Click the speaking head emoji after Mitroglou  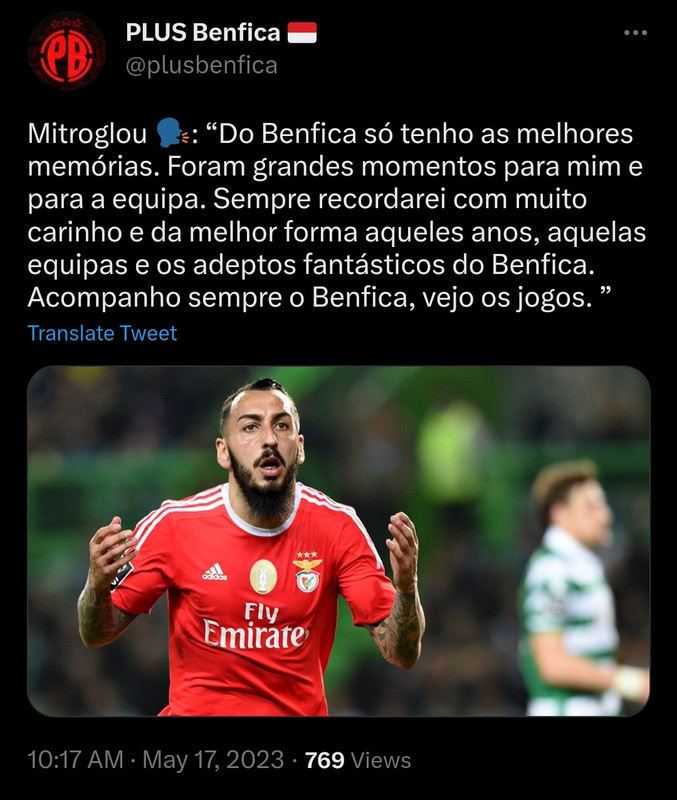click(172, 134)
